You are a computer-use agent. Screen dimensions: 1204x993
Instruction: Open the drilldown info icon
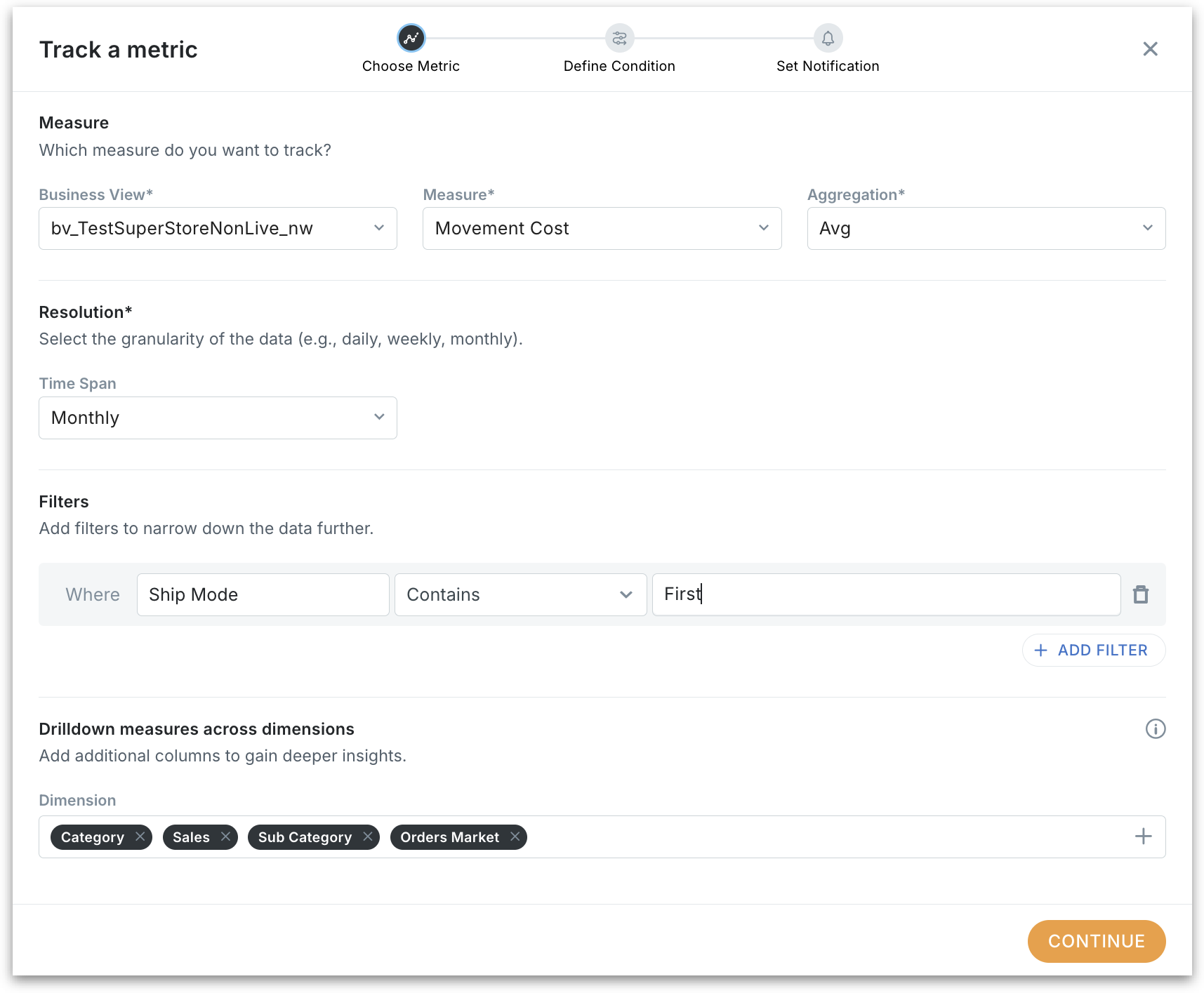(x=1155, y=729)
